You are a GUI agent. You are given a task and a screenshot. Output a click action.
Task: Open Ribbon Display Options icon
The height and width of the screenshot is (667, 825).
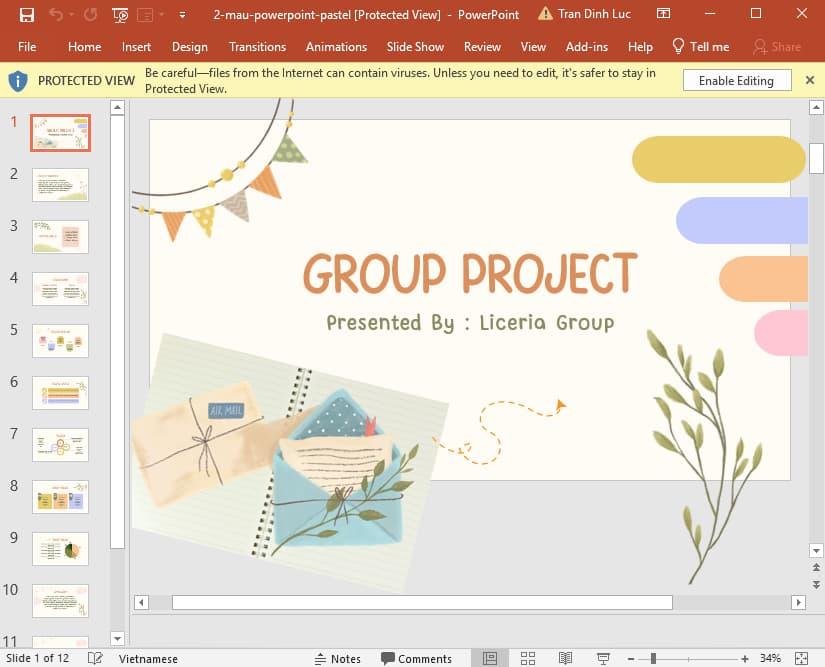pos(664,15)
